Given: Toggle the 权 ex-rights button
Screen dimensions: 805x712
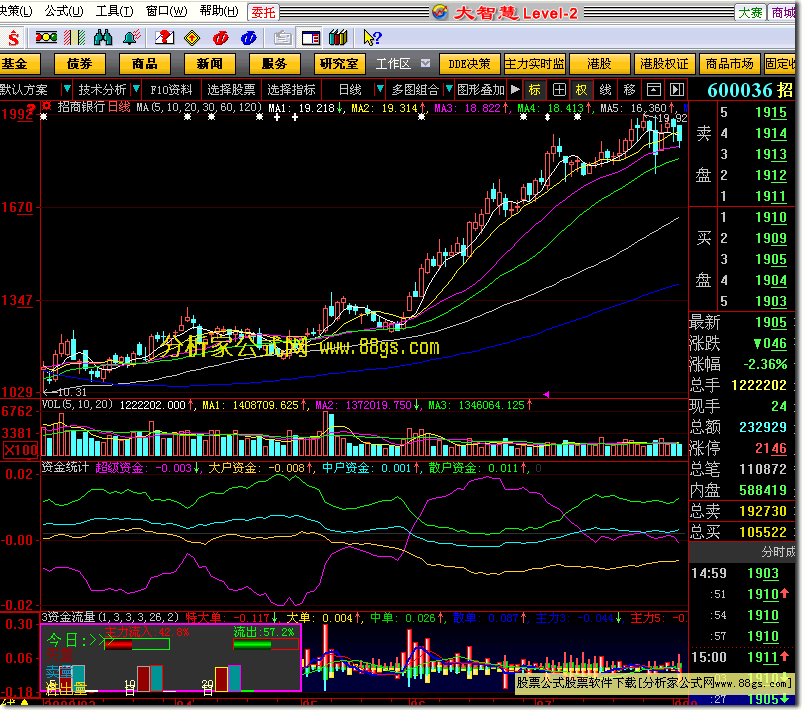Looking at the screenshot, I should [581, 90].
